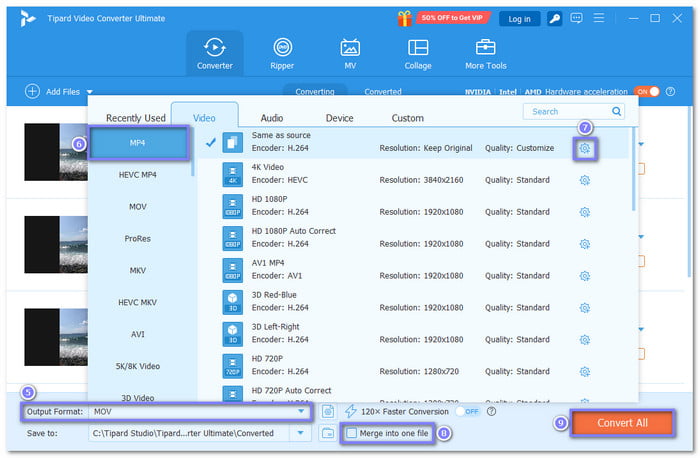Open settings gear for 4K Video
The image size is (700, 458).
click(x=585, y=180)
